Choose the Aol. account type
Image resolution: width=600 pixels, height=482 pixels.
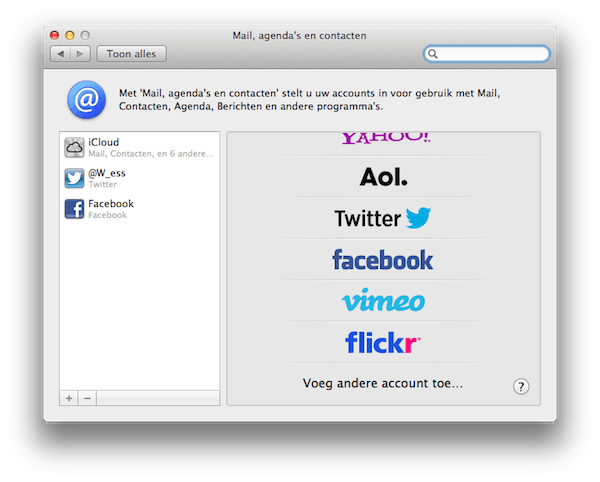383,177
